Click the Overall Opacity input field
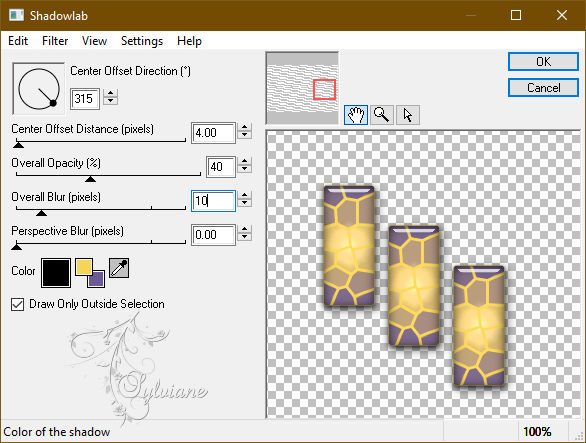 tap(221, 167)
